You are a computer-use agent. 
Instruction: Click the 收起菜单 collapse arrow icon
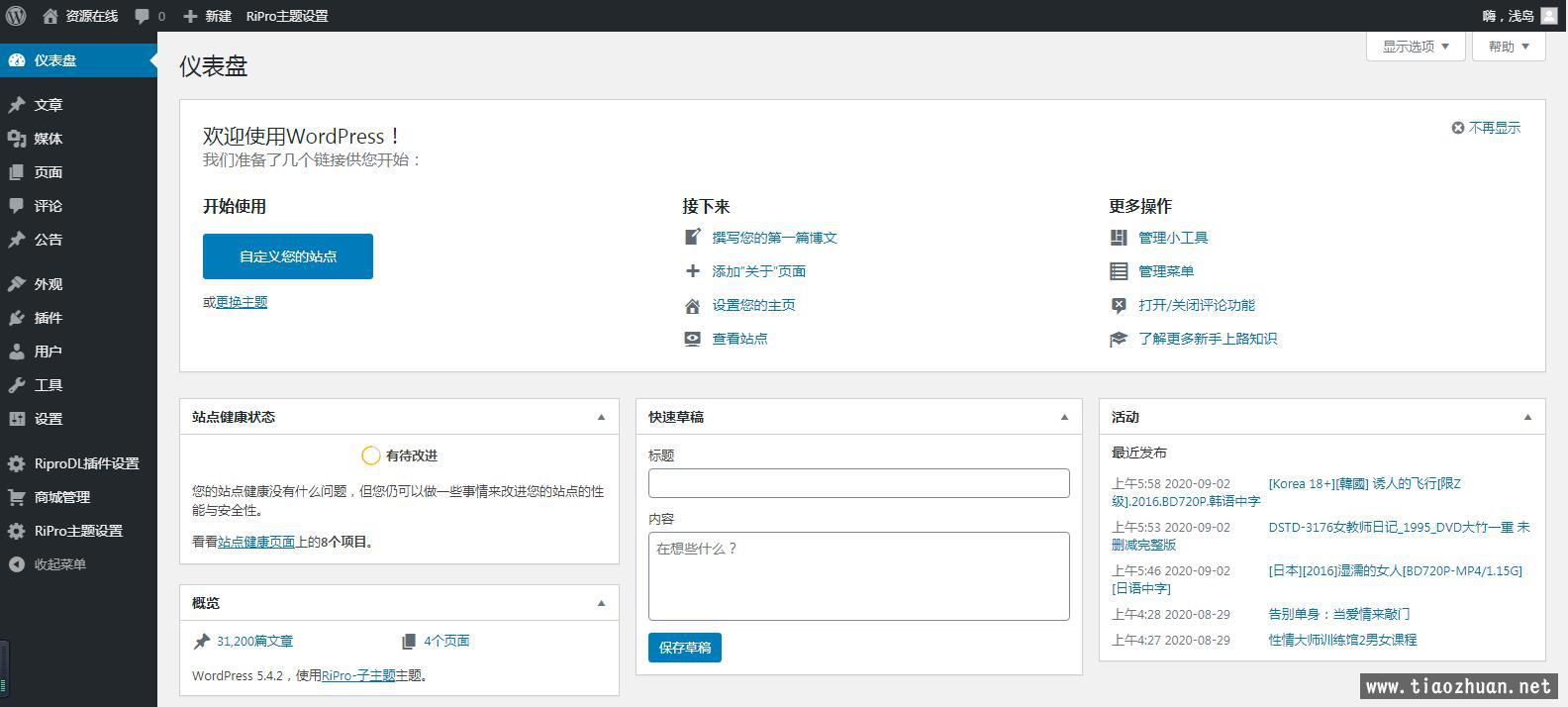17,564
